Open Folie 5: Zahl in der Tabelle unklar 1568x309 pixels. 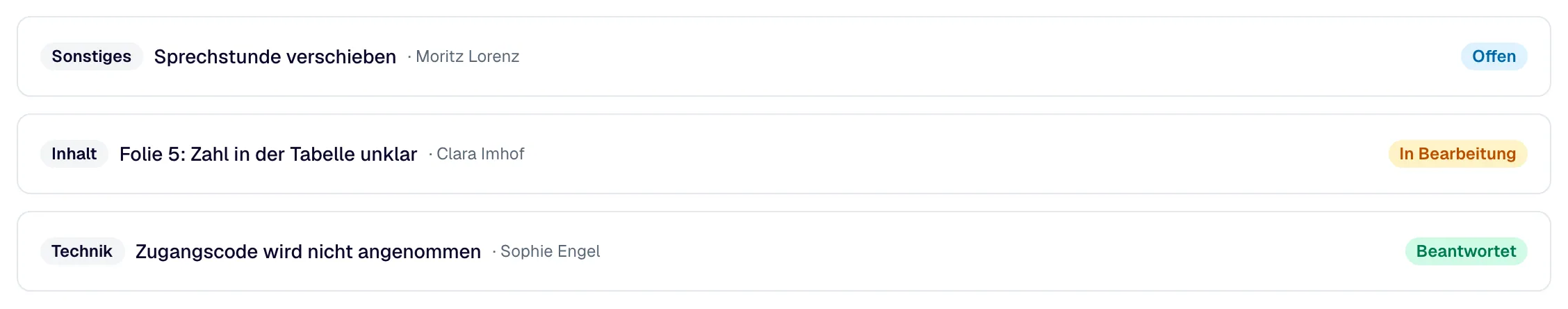[x=268, y=154]
